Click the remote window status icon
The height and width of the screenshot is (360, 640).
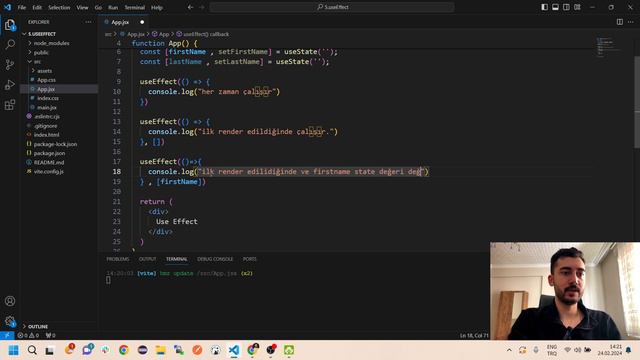coord(7,336)
